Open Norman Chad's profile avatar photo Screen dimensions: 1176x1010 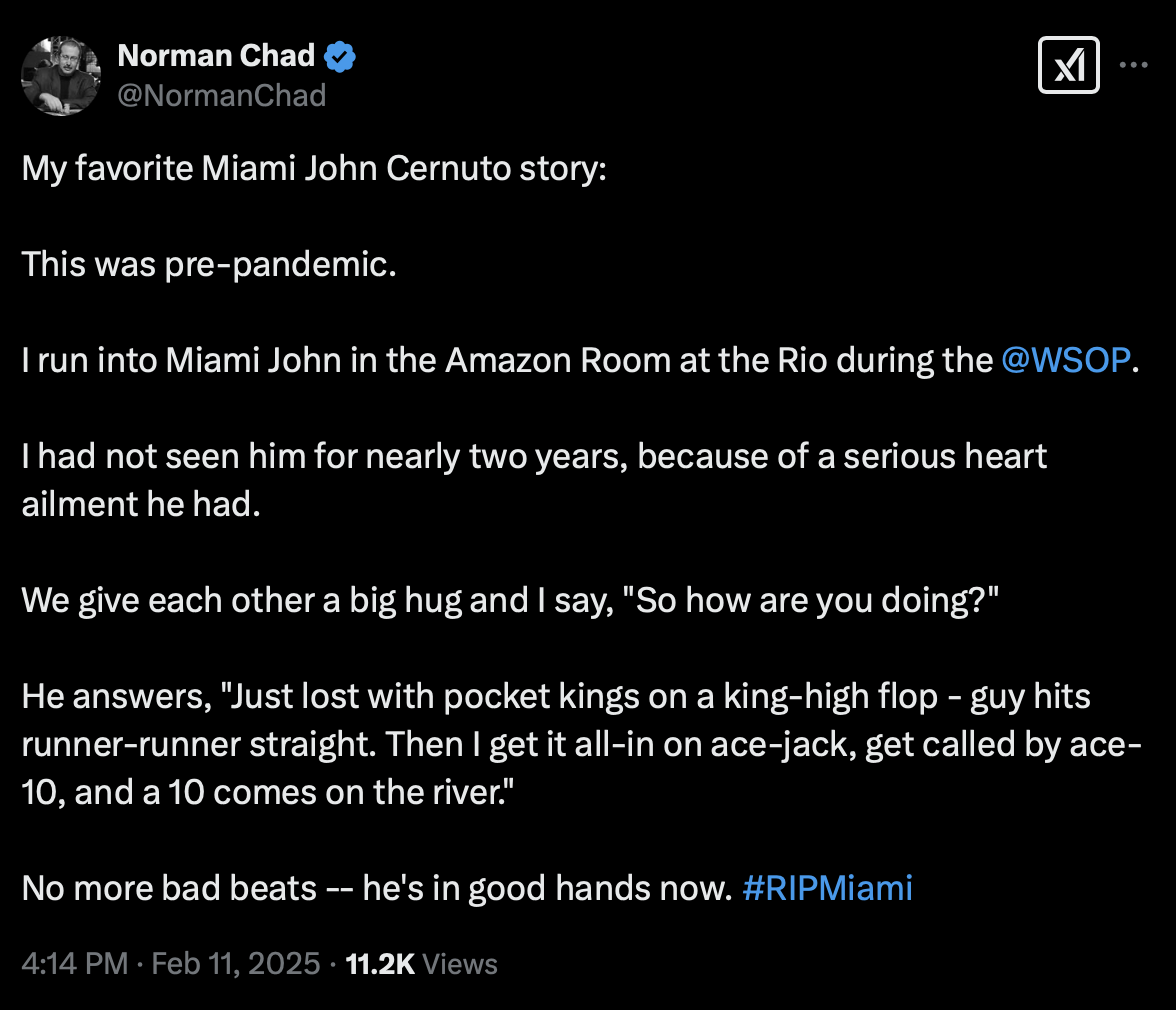61,76
